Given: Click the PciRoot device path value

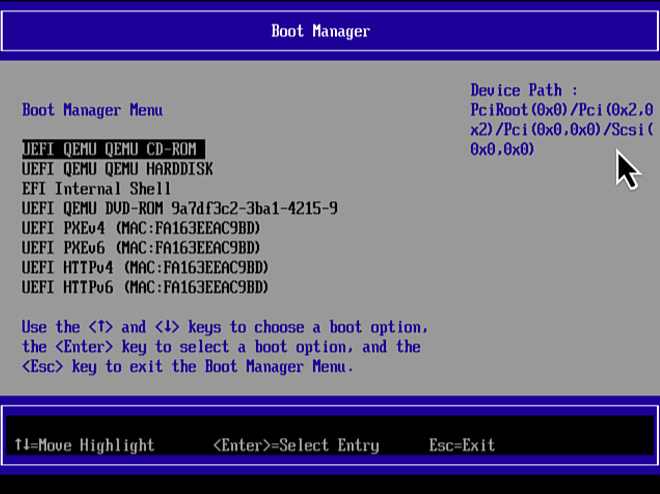Looking at the screenshot, I should 561,129.
